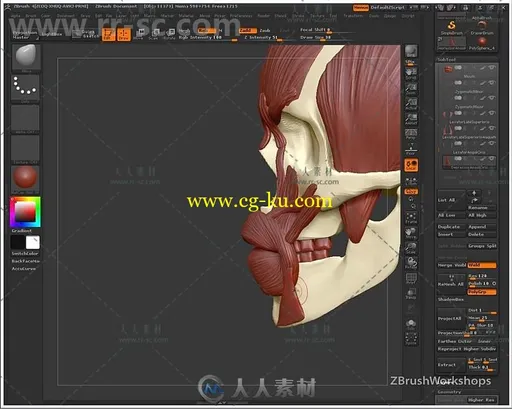Toggle the Zadd mode button

[x=247, y=30]
